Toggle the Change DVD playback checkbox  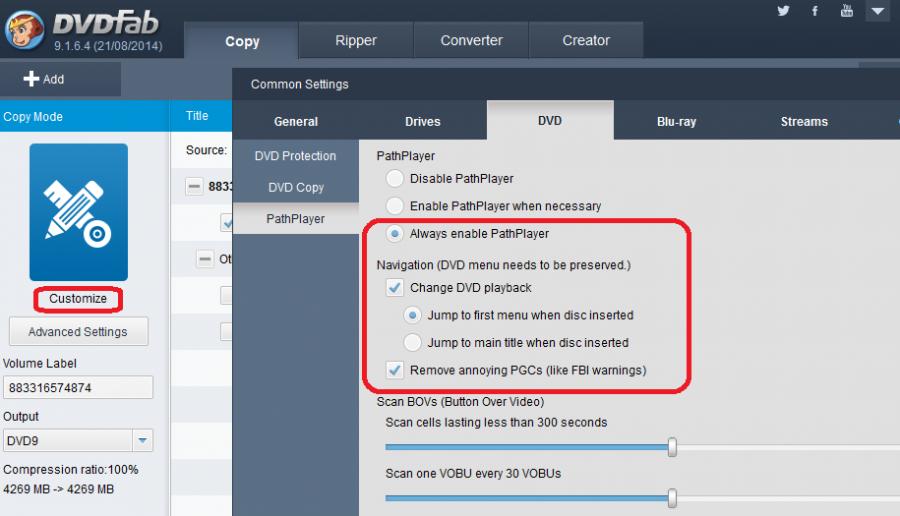(x=395, y=288)
